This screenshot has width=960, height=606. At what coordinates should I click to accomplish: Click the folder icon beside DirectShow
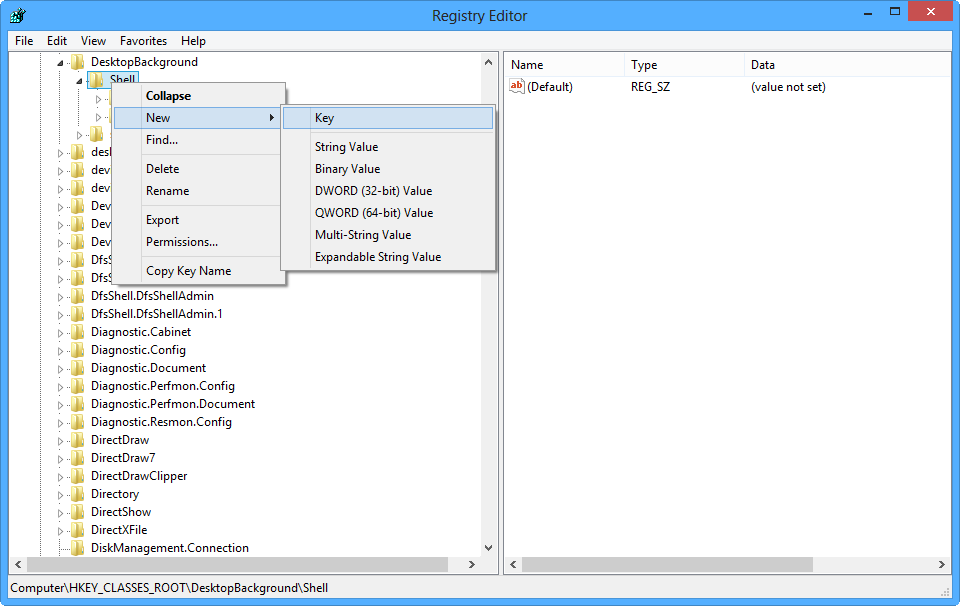pos(78,512)
